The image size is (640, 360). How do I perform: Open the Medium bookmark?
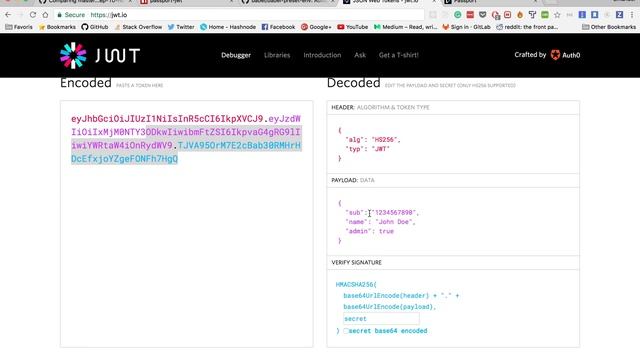405,27
